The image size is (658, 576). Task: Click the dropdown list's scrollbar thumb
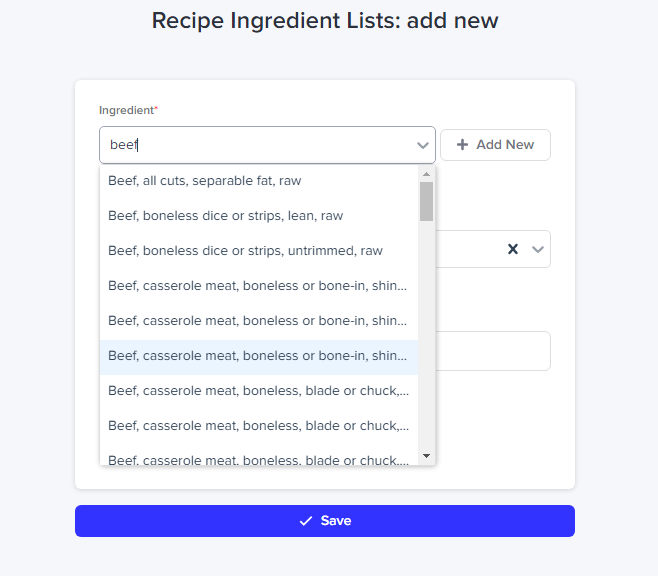click(426, 201)
